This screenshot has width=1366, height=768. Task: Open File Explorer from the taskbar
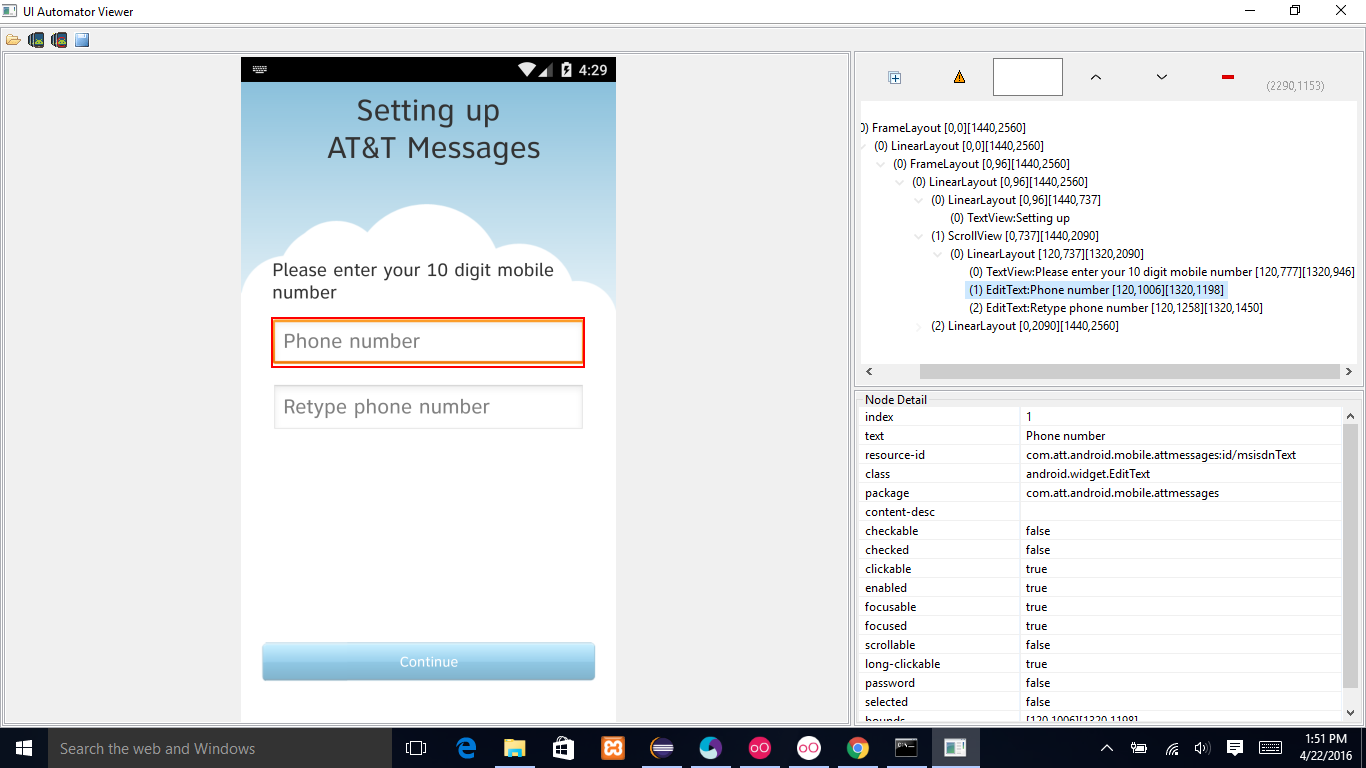pyautogui.click(x=514, y=748)
